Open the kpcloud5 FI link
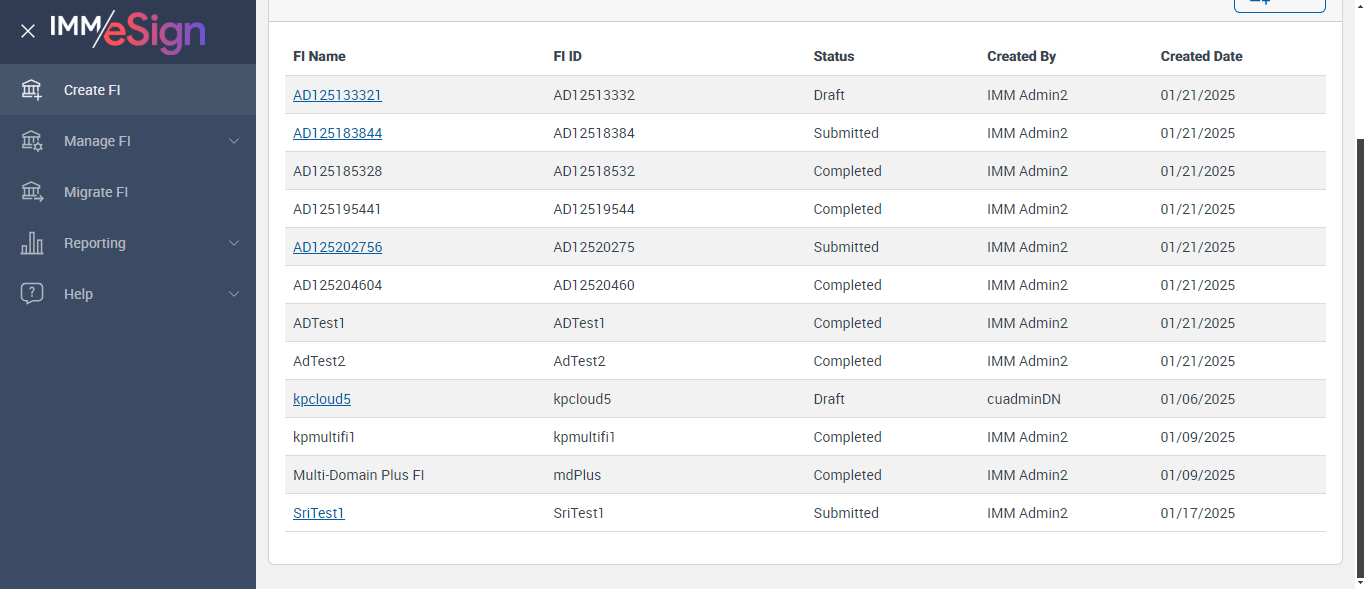Image resolution: width=1366 pixels, height=589 pixels. (321, 399)
